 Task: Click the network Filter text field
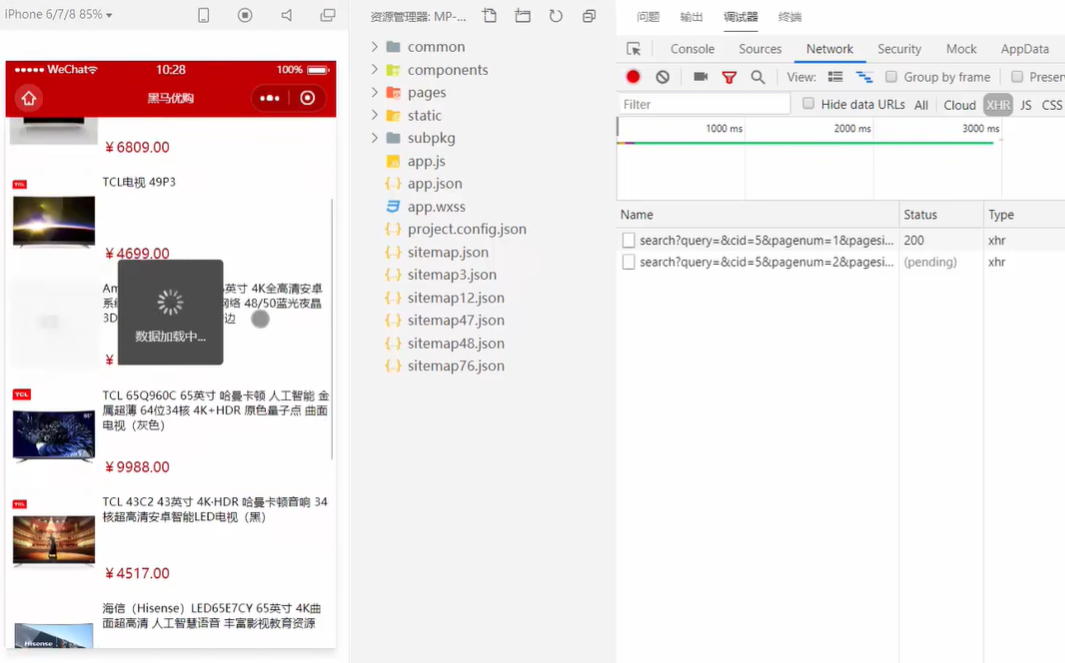coord(704,104)
